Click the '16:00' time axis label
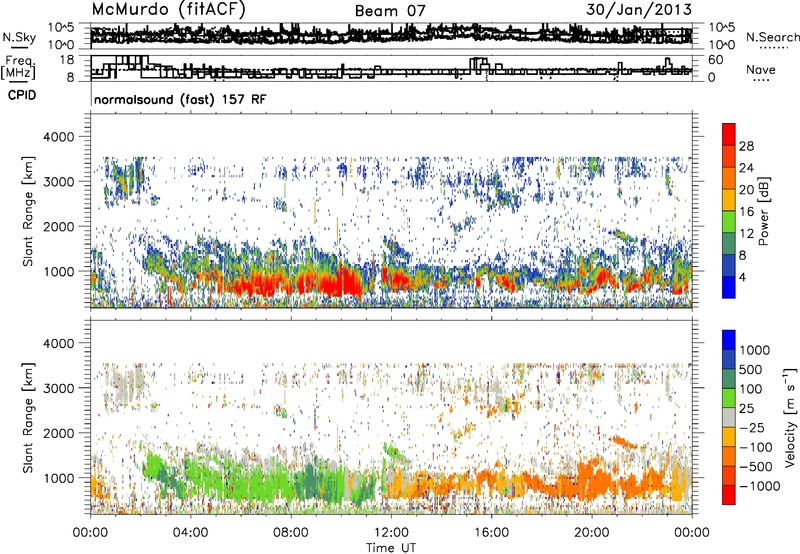The height and width of the screenshot is (554, 800). (x=491, y=533)
